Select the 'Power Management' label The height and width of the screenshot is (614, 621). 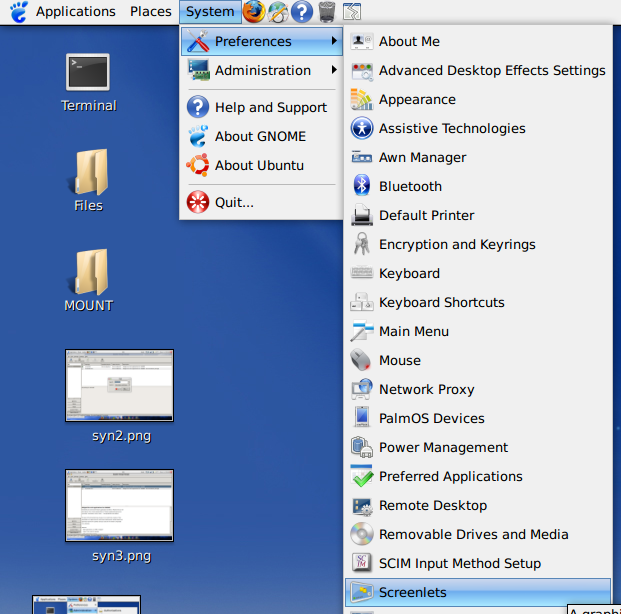click(443, 447)
